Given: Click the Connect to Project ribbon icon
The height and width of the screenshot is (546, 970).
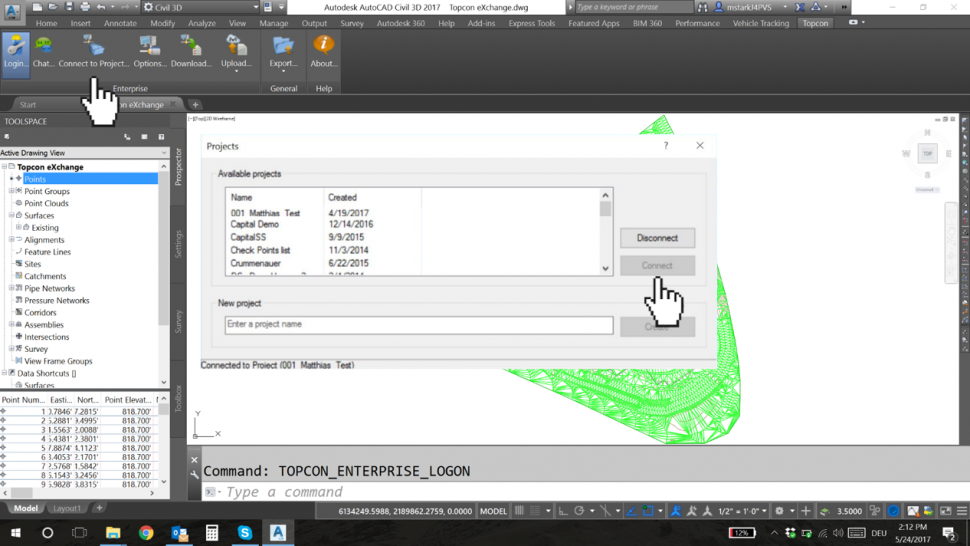Looking at the screenshot, I should pos(93,52).
